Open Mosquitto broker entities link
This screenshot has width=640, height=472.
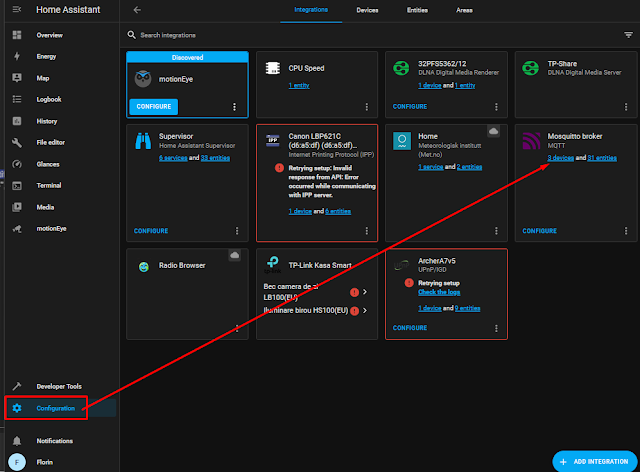[x=602, y=158]
